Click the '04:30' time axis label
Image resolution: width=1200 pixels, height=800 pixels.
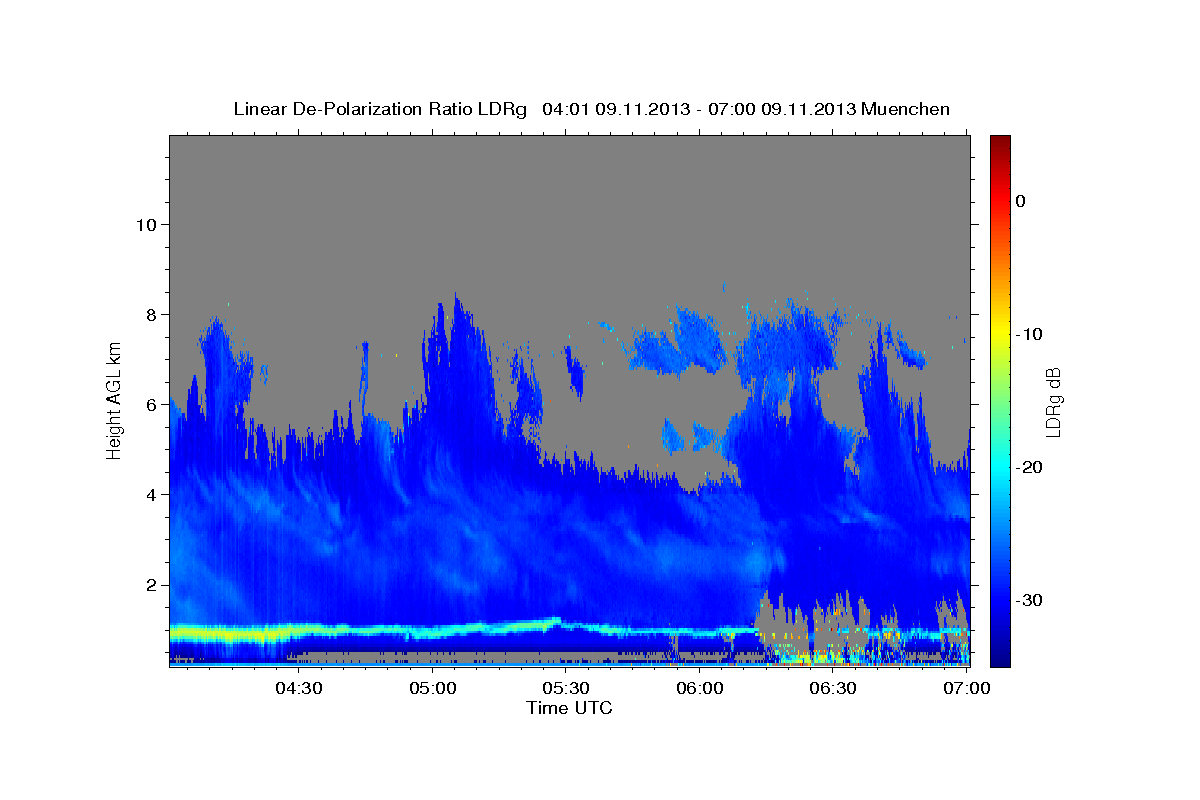pyautogui.click(x=298, y=688)
